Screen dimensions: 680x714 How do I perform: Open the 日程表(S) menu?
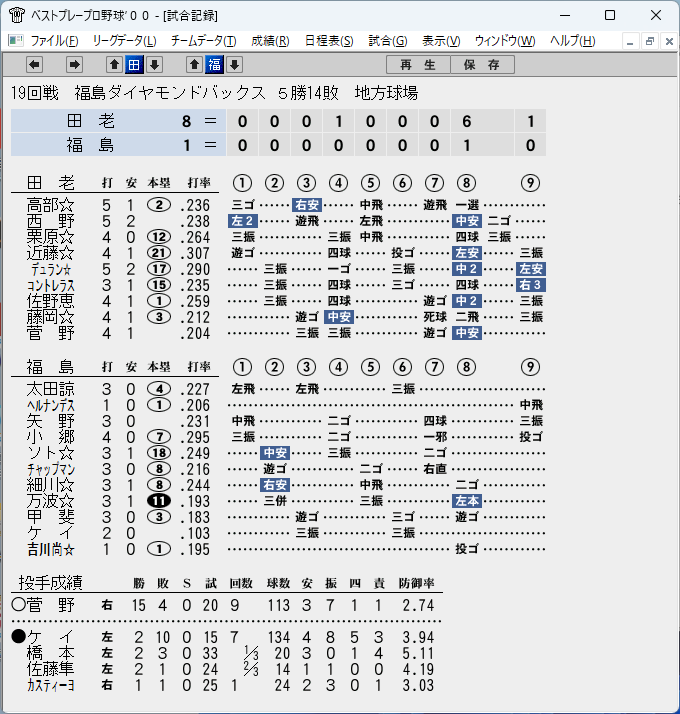tap(329, 41)
